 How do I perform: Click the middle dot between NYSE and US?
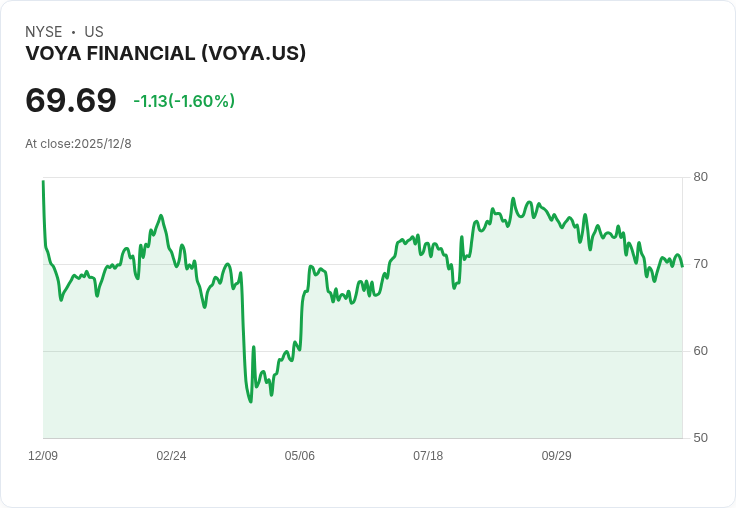click(74, 32)
